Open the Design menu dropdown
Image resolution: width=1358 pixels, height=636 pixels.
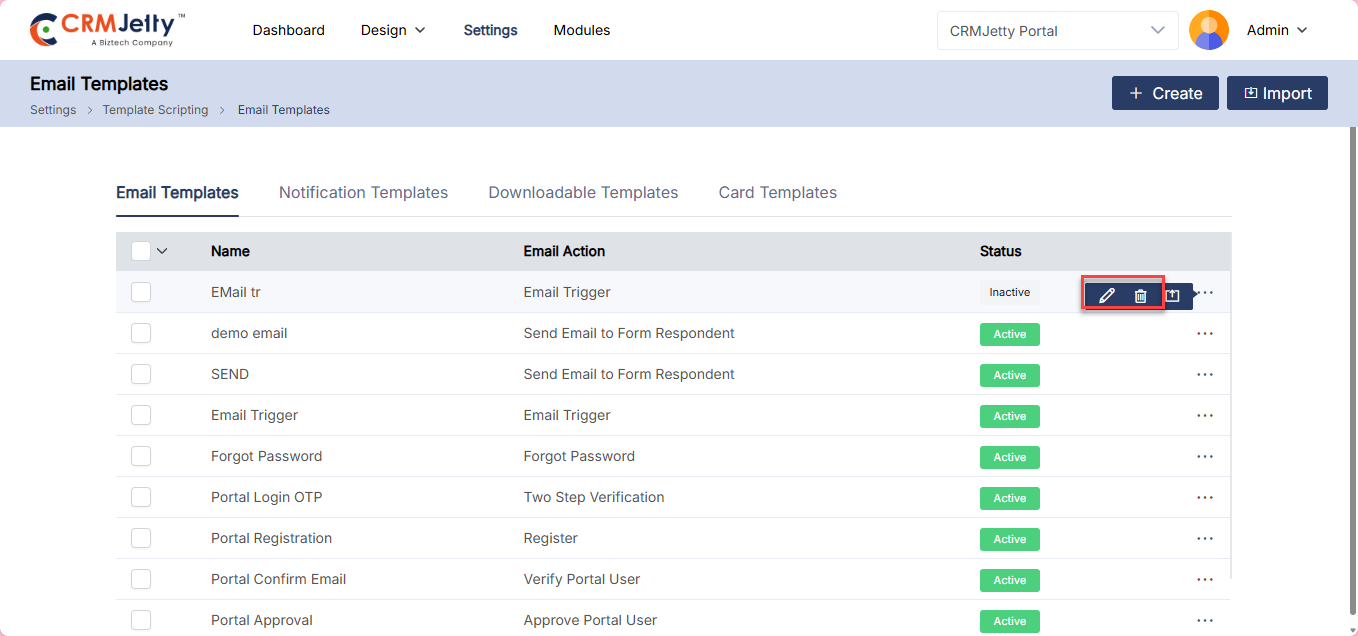[x=393, y=30]
